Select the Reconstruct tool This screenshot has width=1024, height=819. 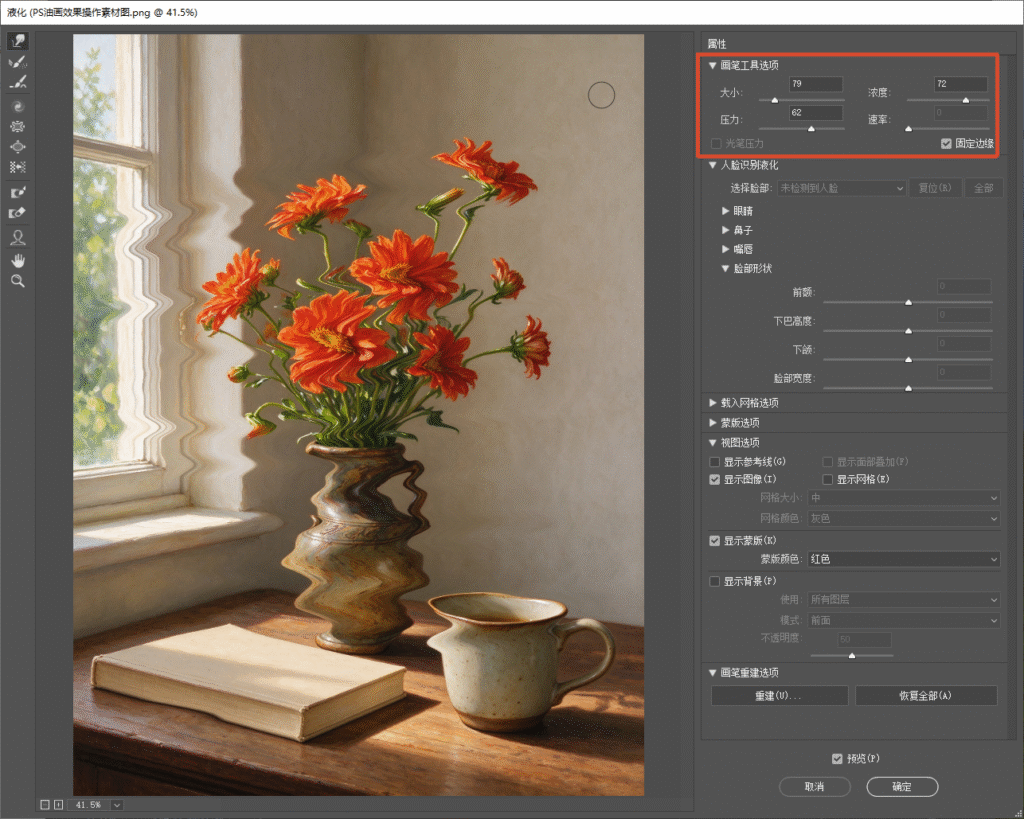[18, 62]
